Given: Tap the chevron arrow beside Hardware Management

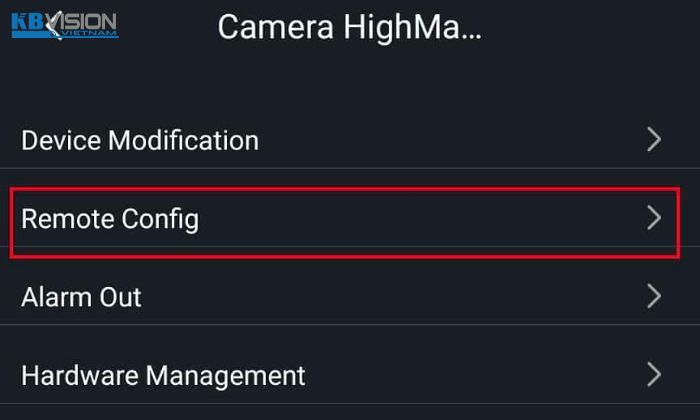Looking at the screenshot, I should pos(654,375).
